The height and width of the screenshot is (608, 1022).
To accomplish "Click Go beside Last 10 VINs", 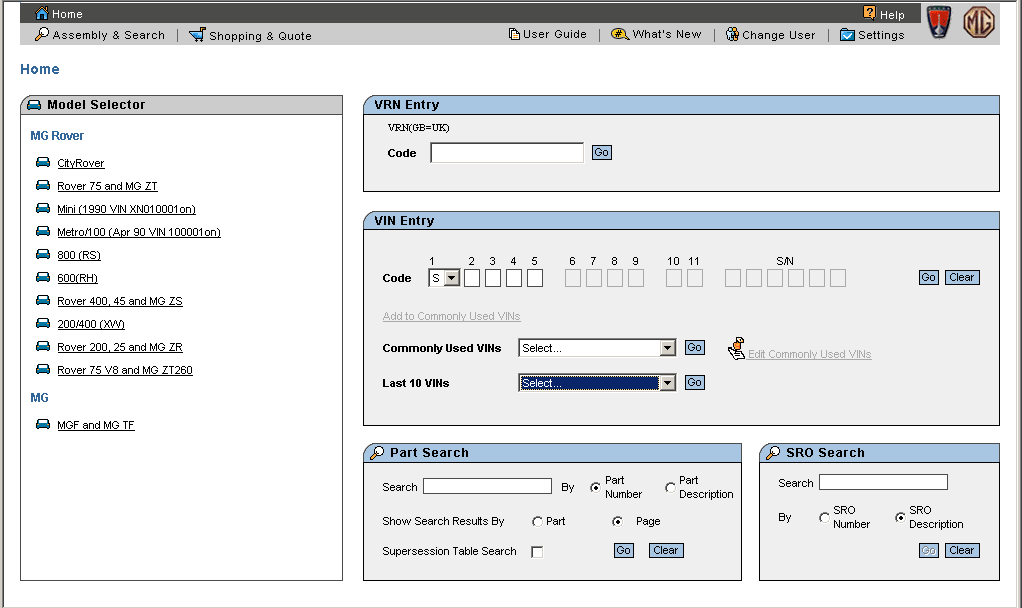I will (x=695, y=382).
